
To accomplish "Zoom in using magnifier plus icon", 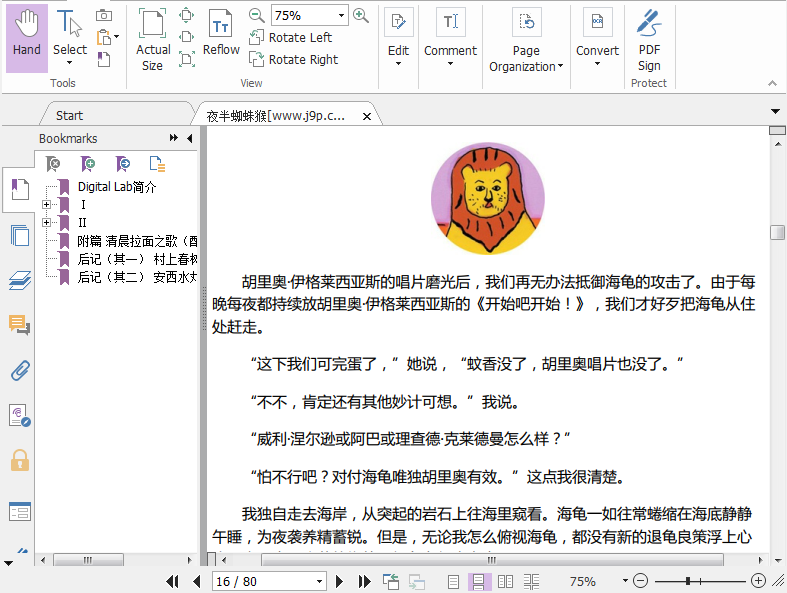I will click(x=360, y=16).
